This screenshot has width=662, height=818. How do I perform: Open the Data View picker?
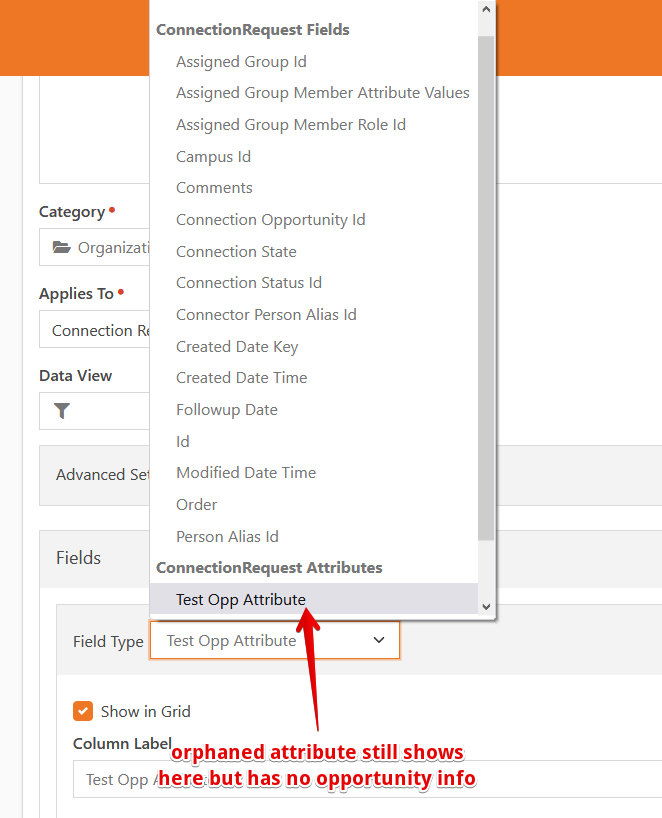coord(94,411)
